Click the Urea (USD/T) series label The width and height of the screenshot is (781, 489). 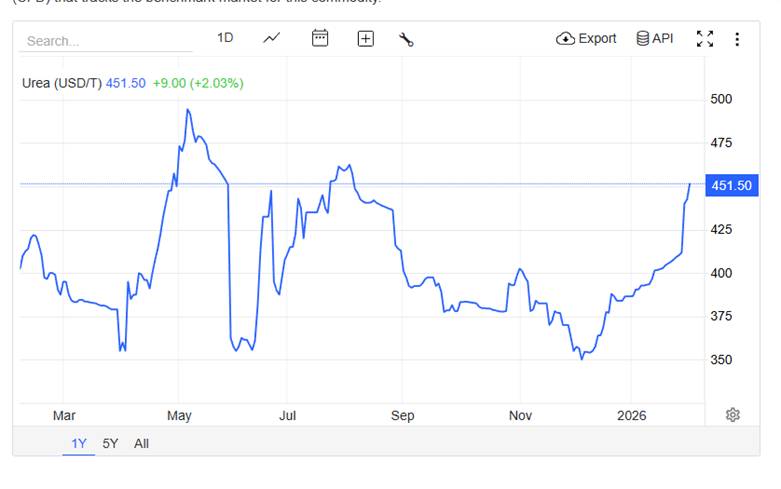[62, 83]
